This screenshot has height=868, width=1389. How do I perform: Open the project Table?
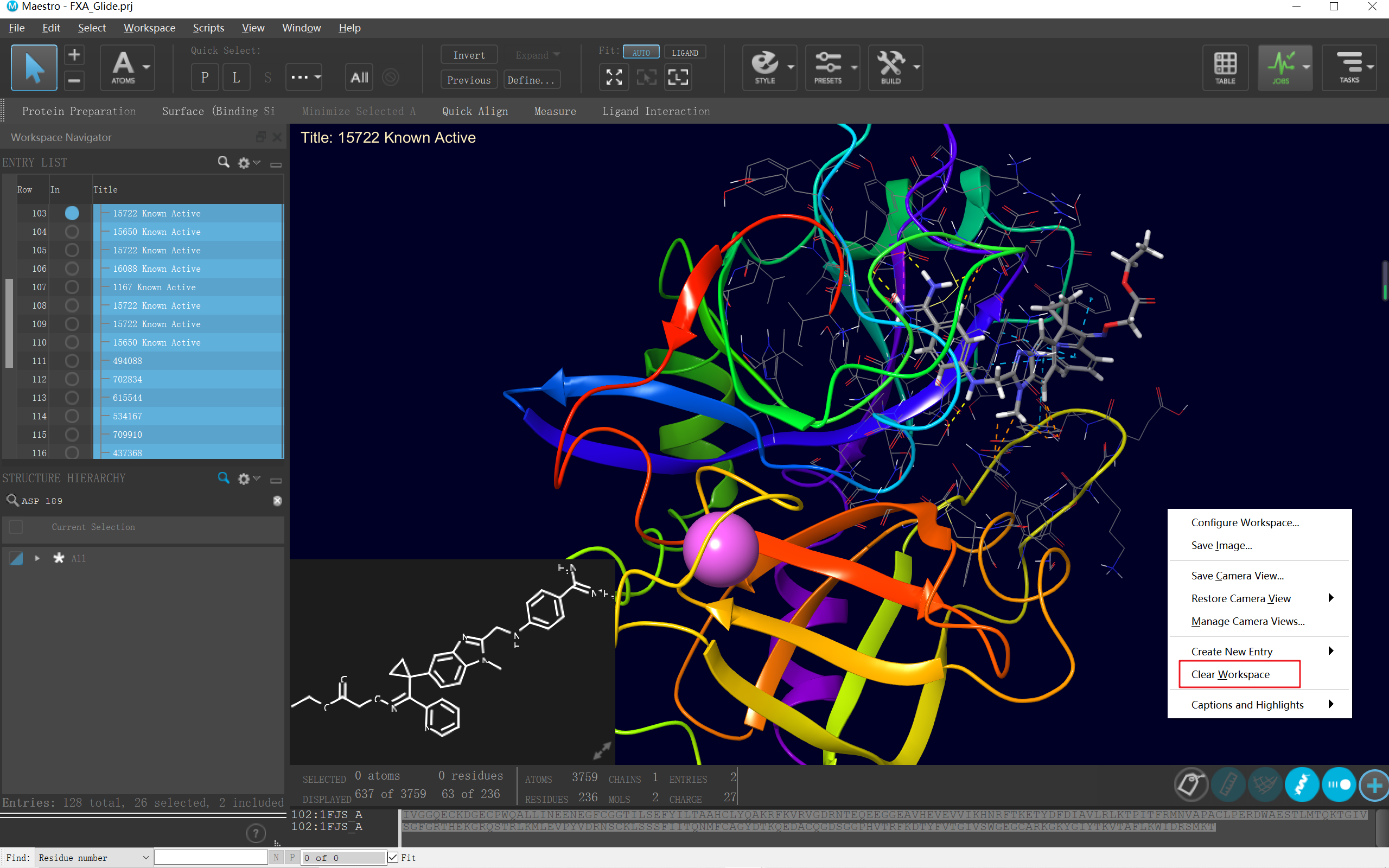point(1224,67)
